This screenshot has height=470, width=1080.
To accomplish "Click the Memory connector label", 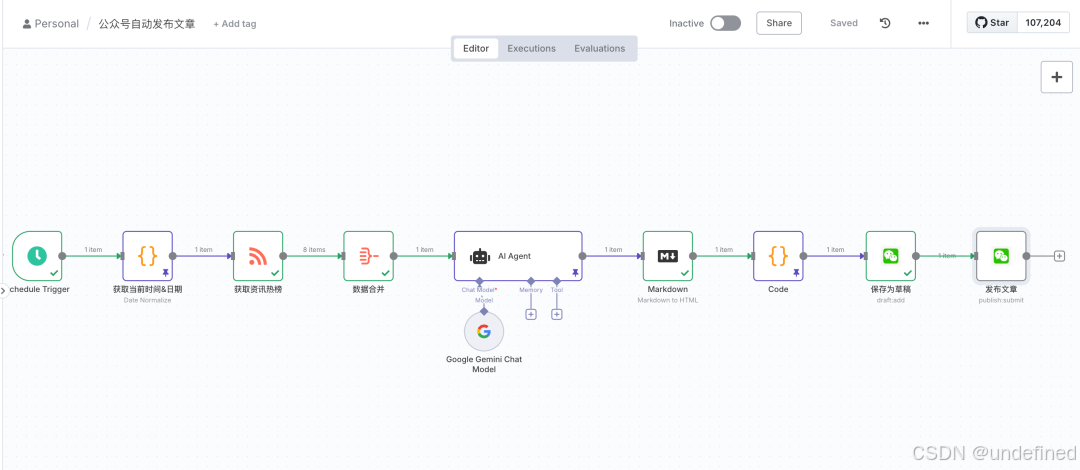I will 531,290.
